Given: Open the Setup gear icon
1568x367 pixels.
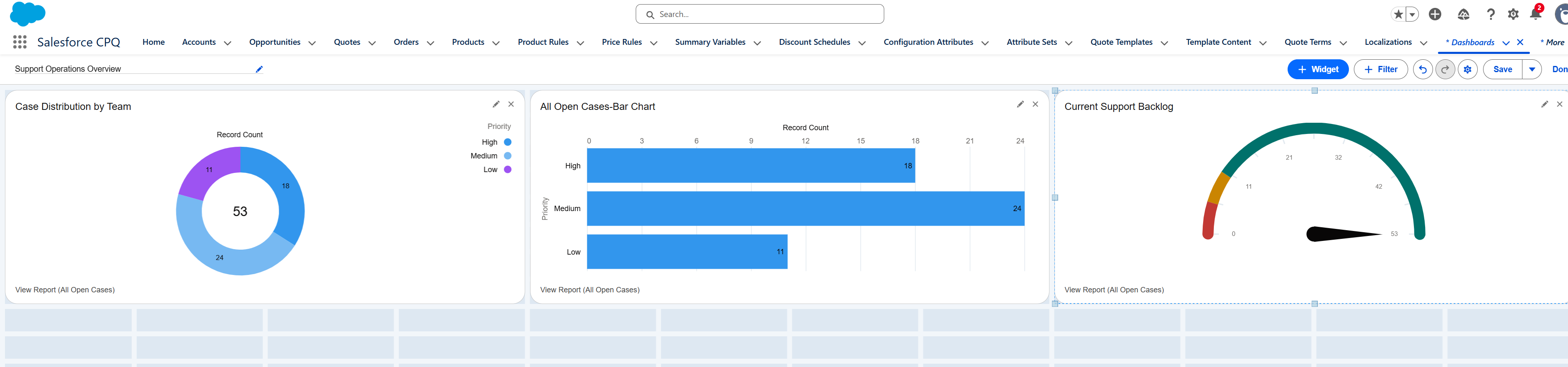Looking at the screenshot, I should point(1513,14).
